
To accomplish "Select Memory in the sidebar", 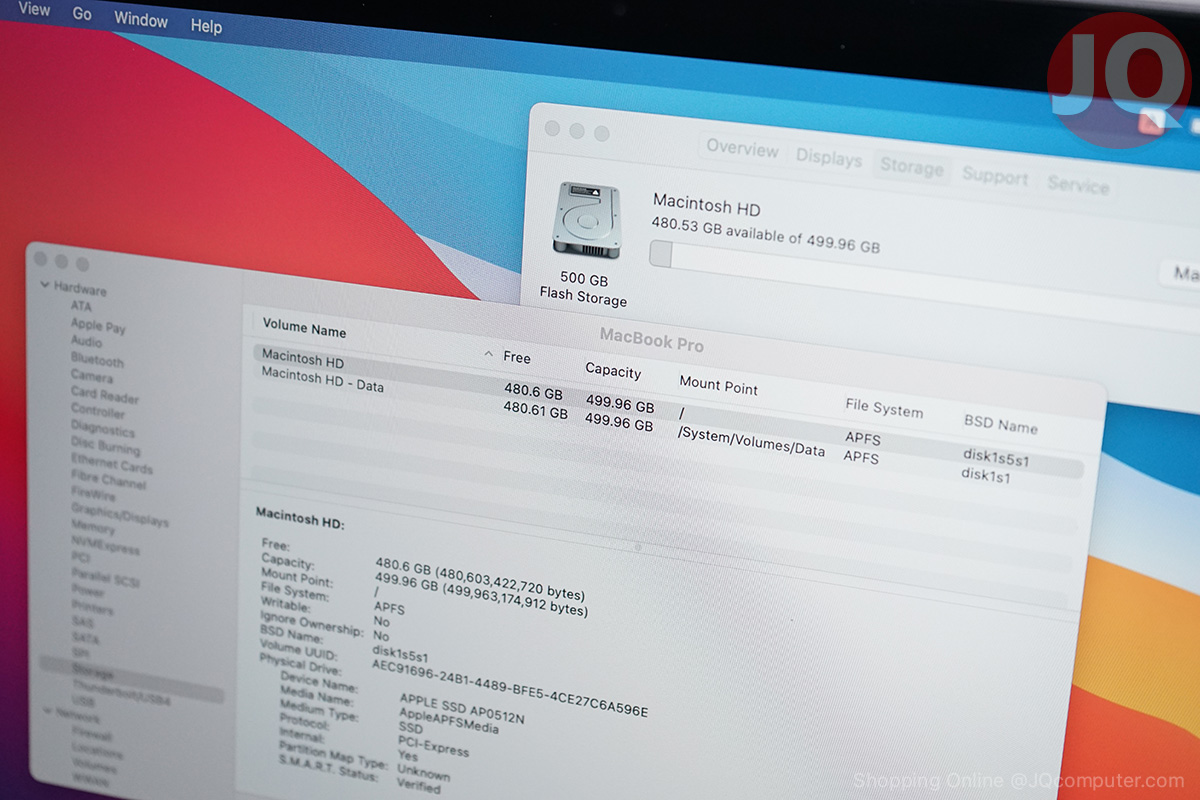I will coord(93,527).
